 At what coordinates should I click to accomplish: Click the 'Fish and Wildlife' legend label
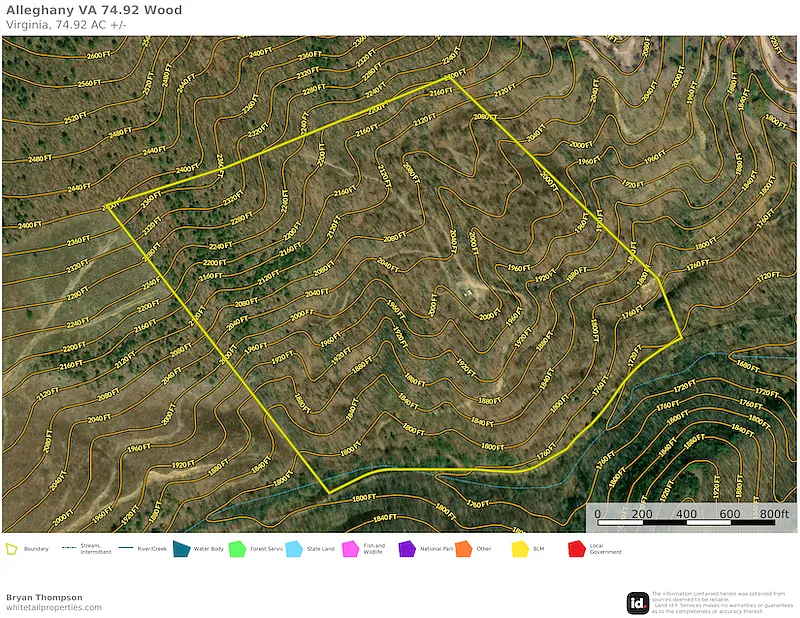374,549
